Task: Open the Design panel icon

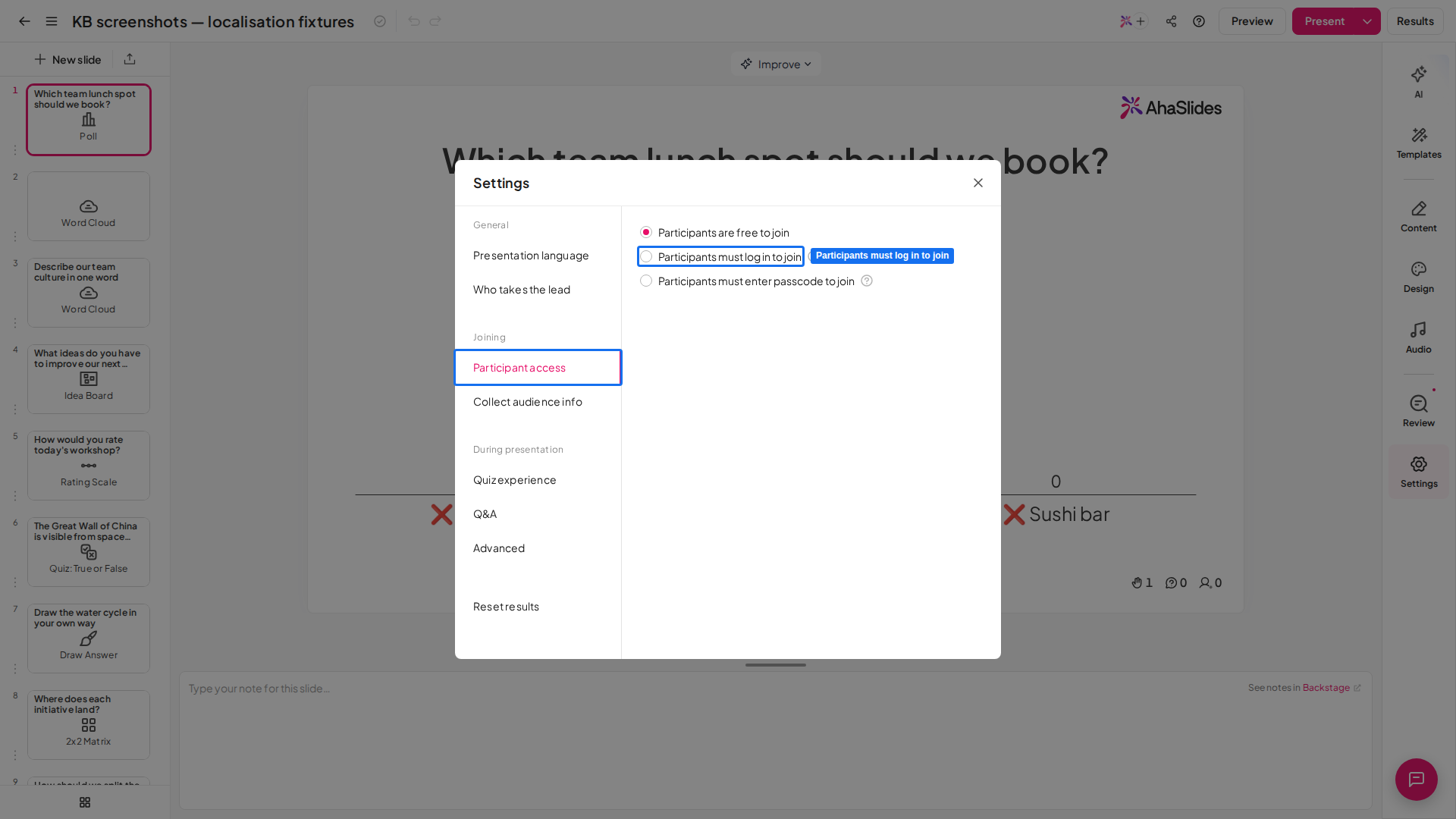Action: tap(1419, 277)
